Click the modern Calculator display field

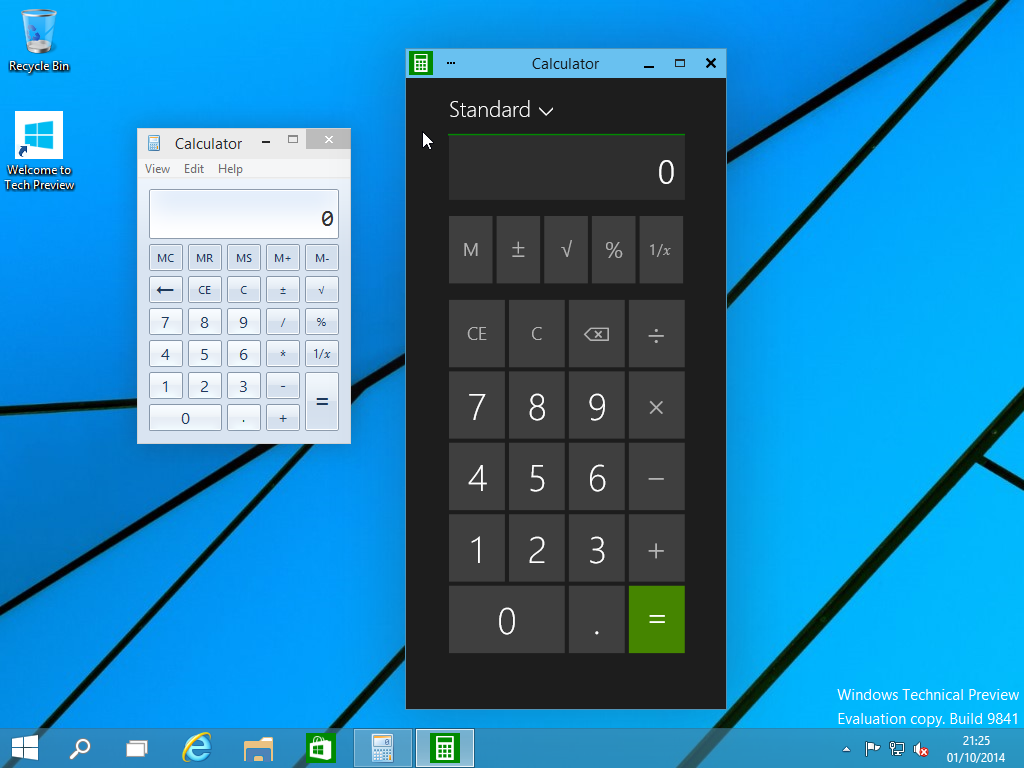(x=566, y=167)
